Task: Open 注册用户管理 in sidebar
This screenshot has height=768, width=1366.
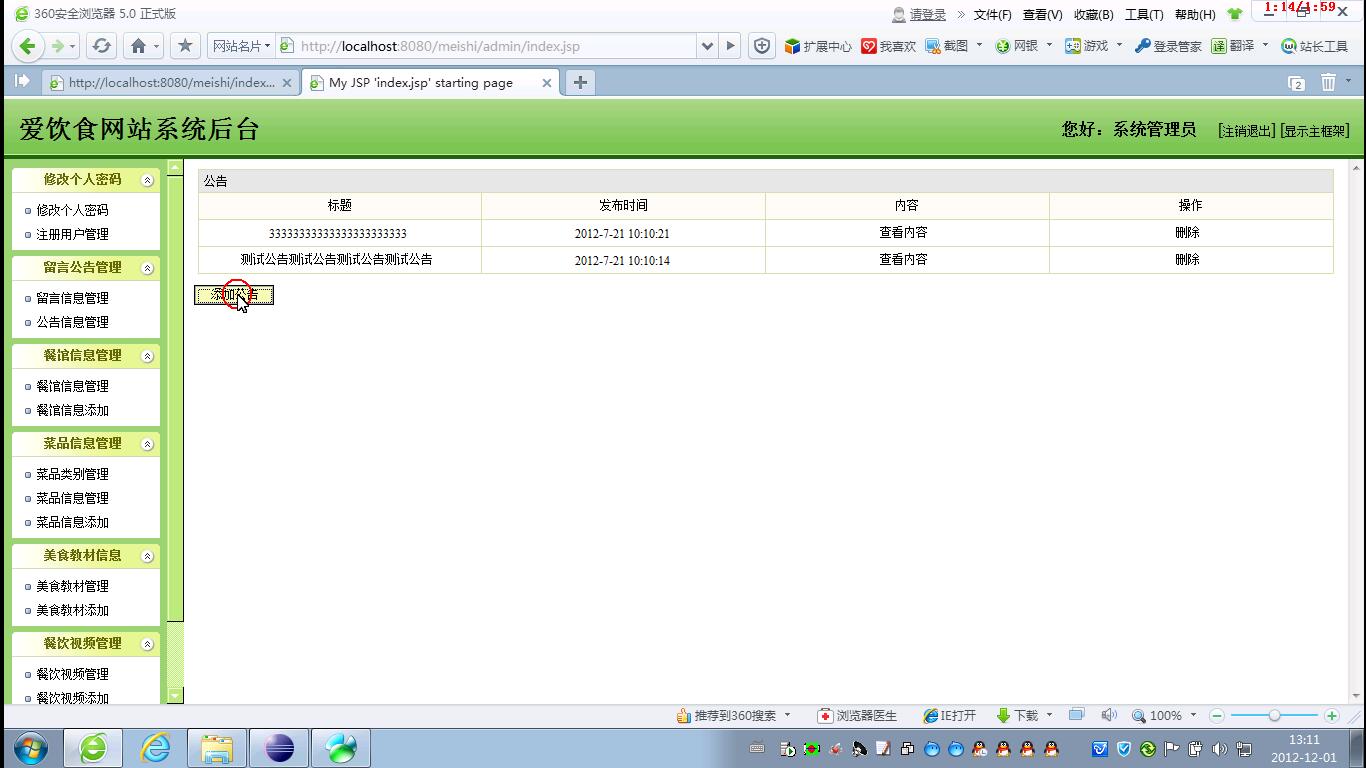Action: (x=72, y=234)
